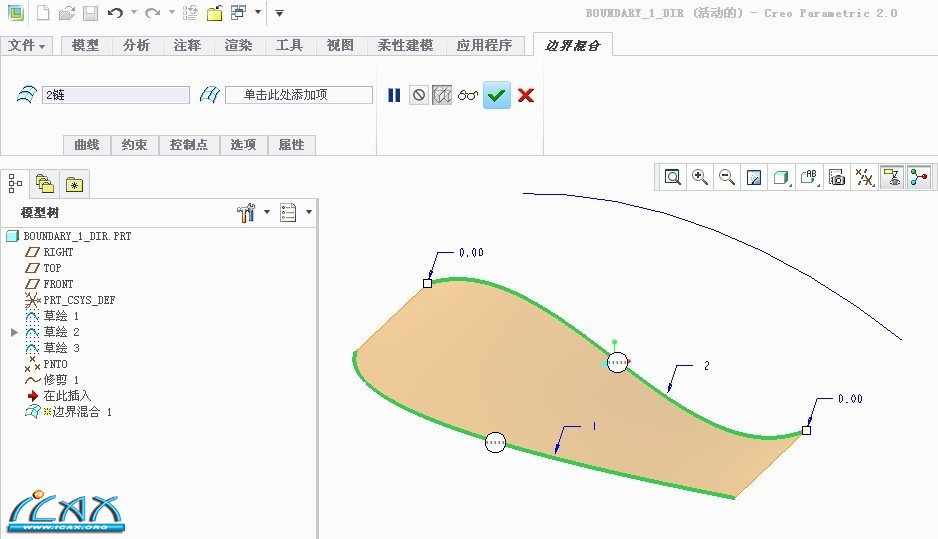This screenshot has width=938, height=539.
Task: Switch to the 渲染 ribbon tab
Action: 238,45
